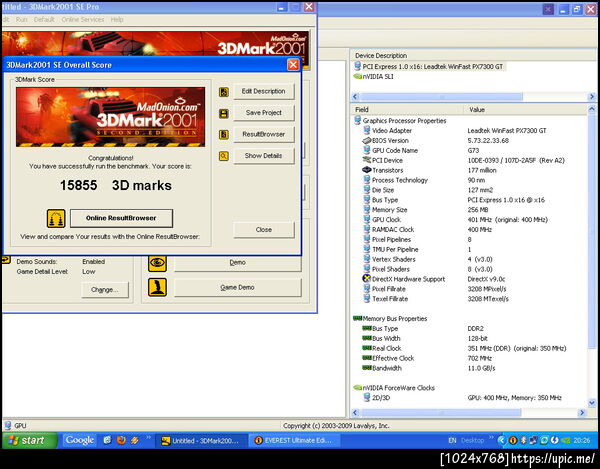Select the Effective Clock row
Viewport: 600px width, 469px height.
[x=473, y=358]
